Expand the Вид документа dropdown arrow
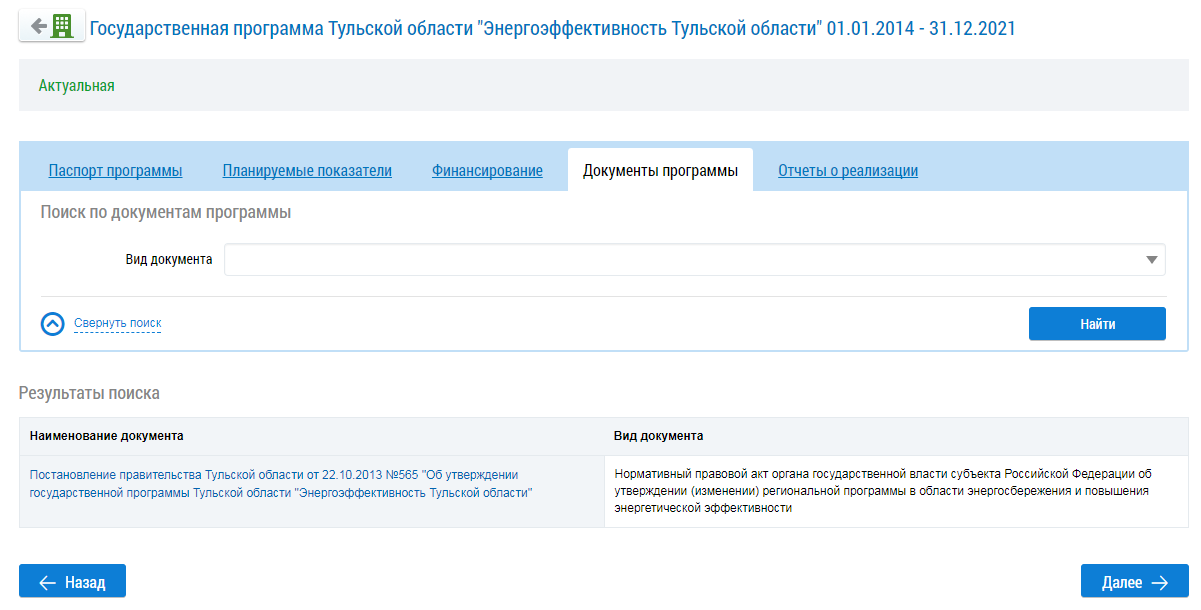 [1151, 260]
